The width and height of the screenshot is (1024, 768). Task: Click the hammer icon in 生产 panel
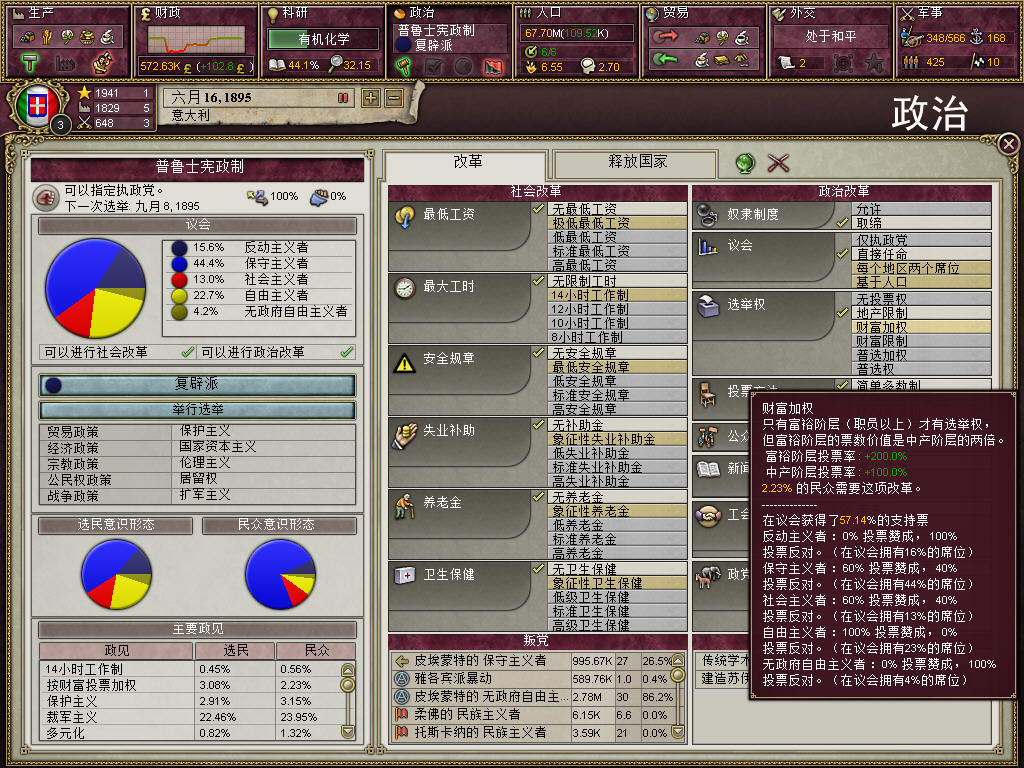(30, 63)
